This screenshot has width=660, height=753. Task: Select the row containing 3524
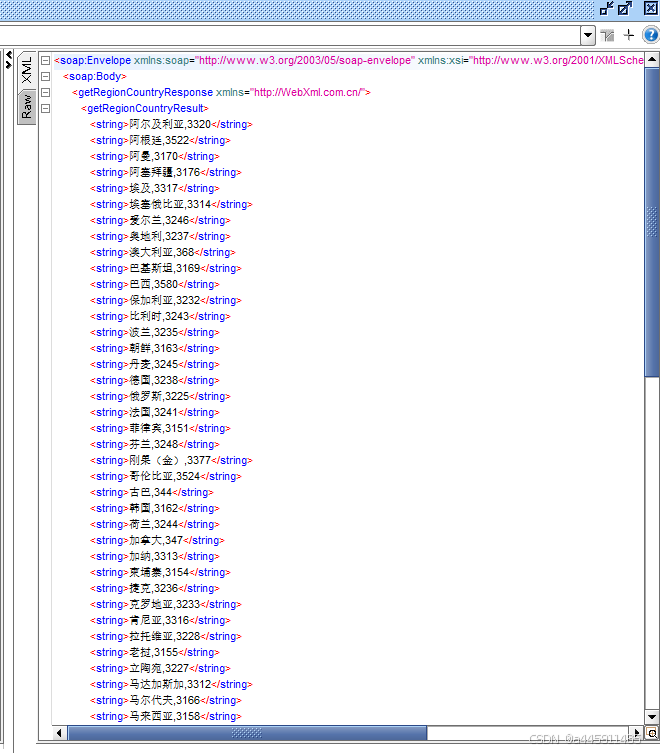166,476
